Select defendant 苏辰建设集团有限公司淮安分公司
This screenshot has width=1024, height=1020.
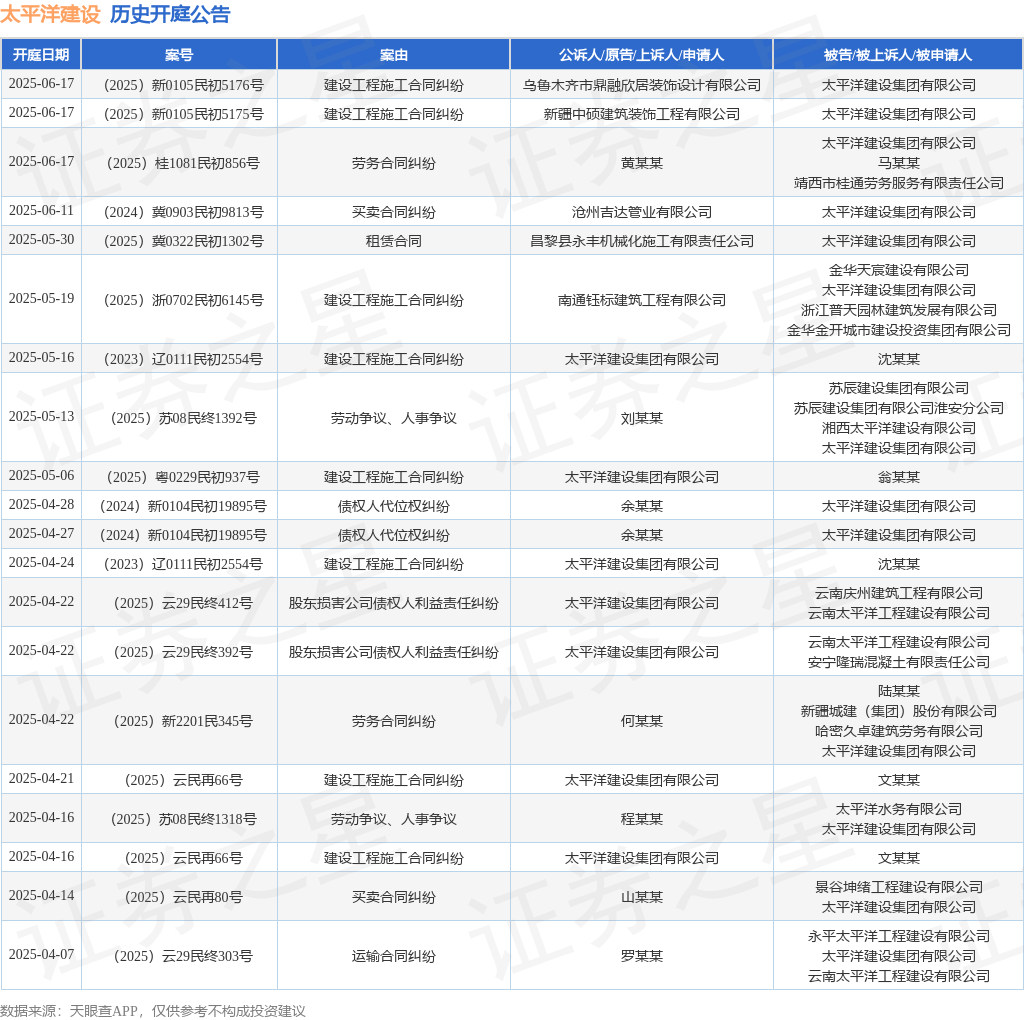click(899, 408)
